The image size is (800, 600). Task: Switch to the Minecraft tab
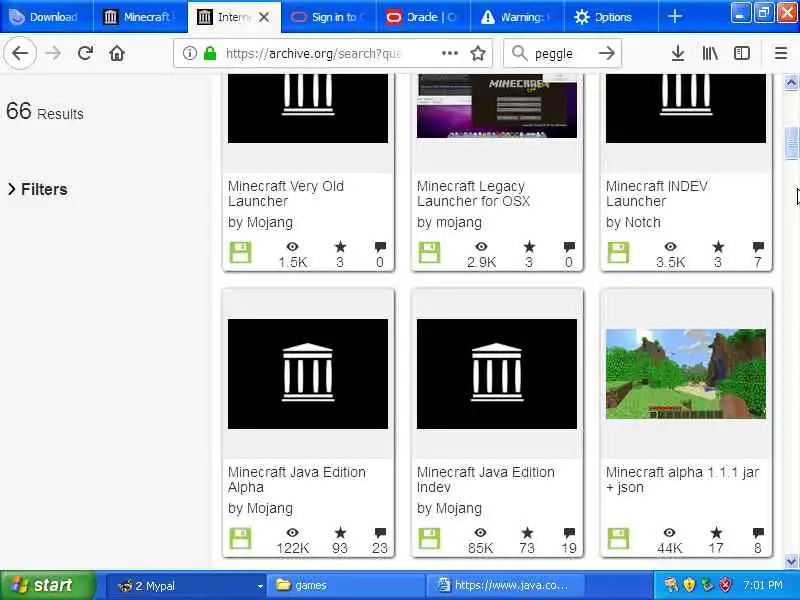click(140, 17)
